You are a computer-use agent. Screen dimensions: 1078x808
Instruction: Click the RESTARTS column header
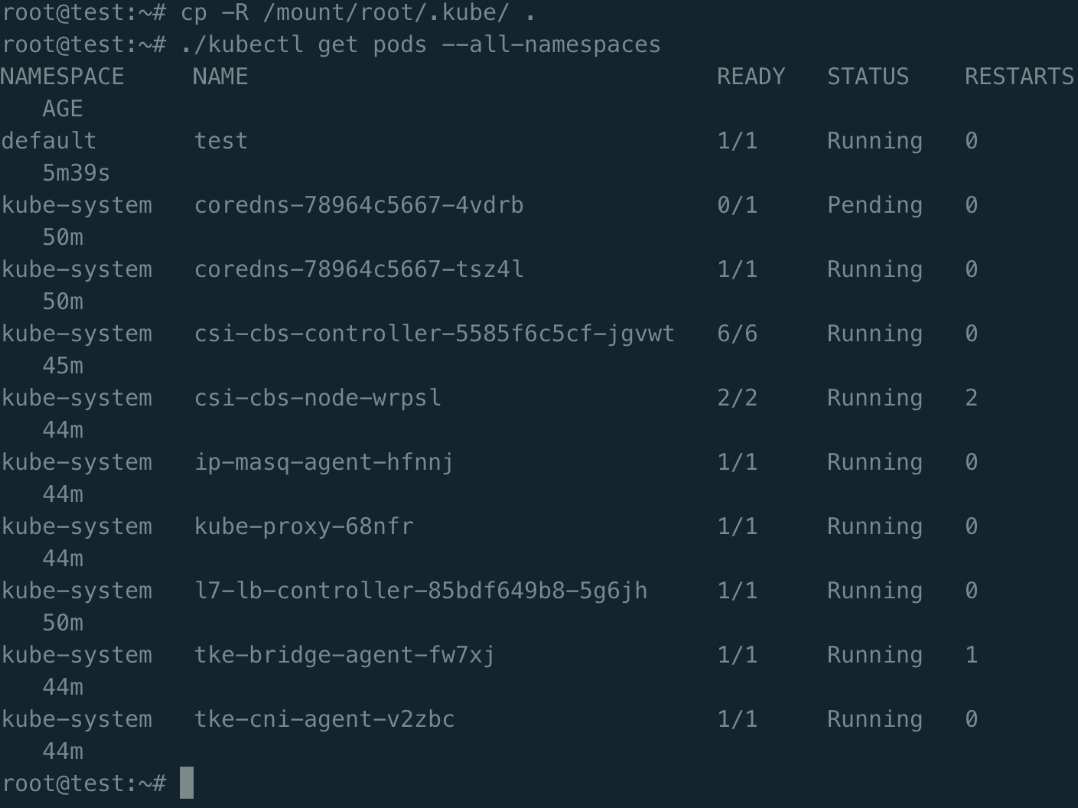point(1019,76)
